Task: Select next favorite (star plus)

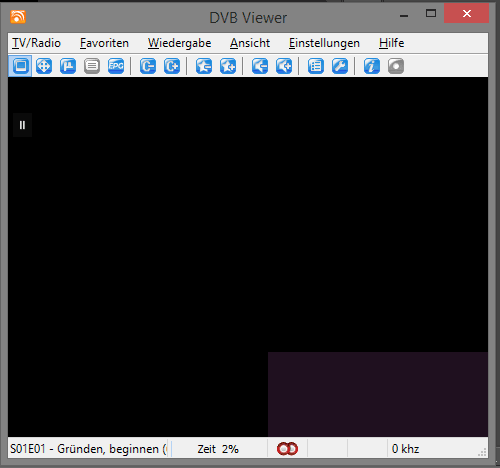Action: (x=228, y=66)
